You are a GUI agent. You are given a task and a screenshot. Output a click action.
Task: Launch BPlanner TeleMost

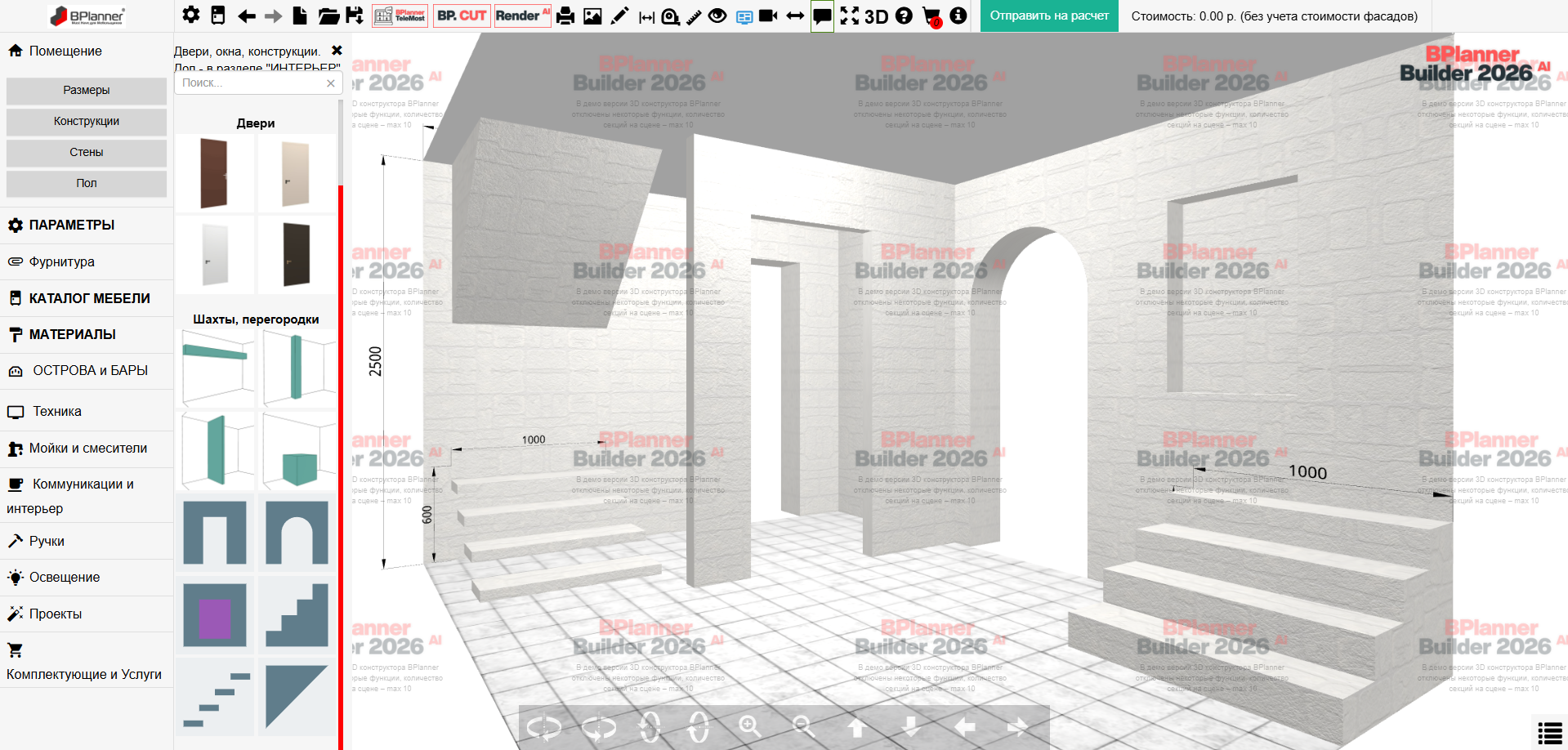[400, 16]
